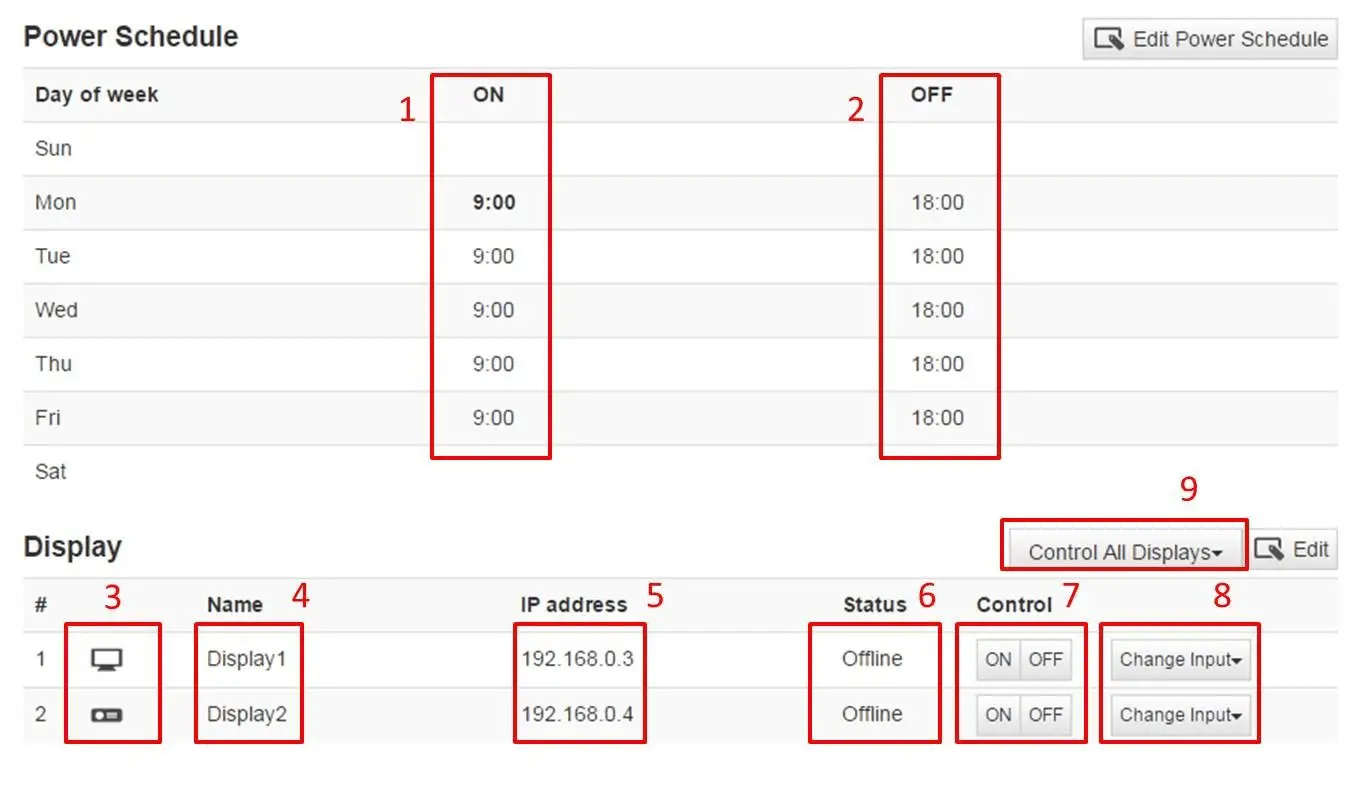
Task: Turn Display2 ON
Action: (x=997, y=714)
